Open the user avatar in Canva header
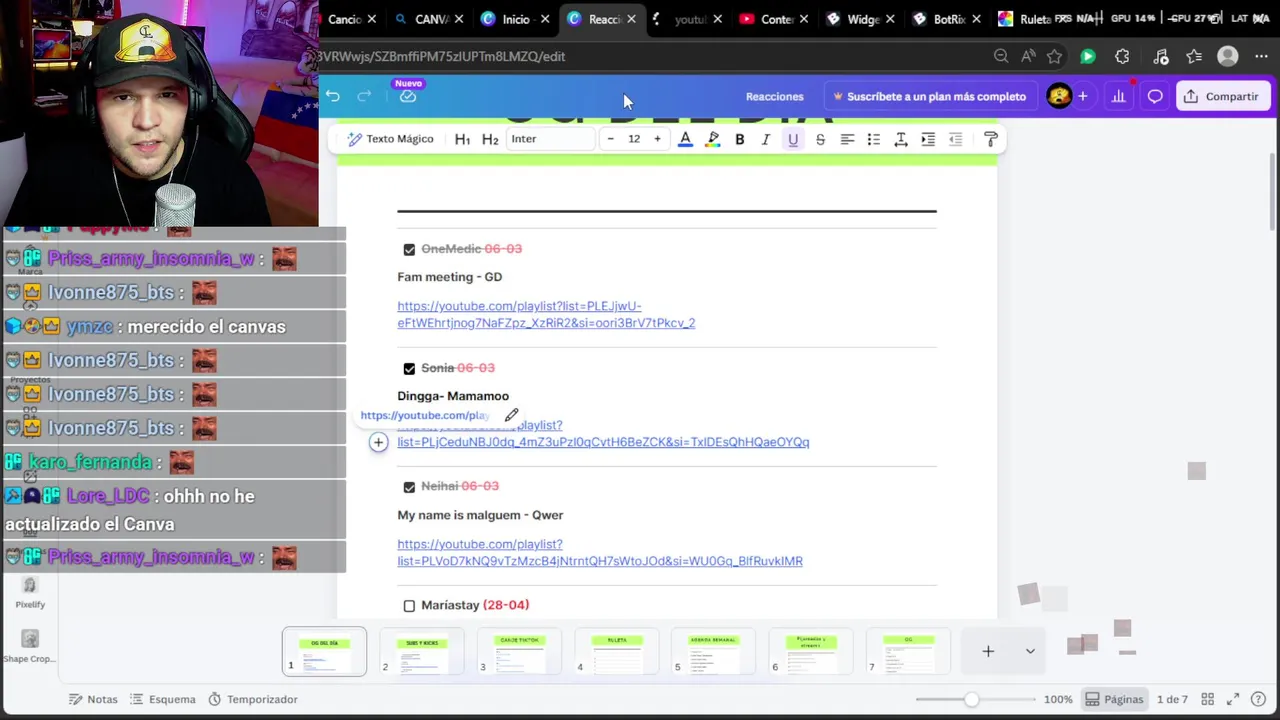 1058,96
